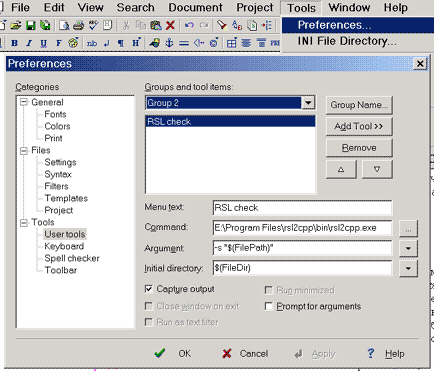434x372 pixels.
Task: Click the Menu text input field
Action: 302,208
